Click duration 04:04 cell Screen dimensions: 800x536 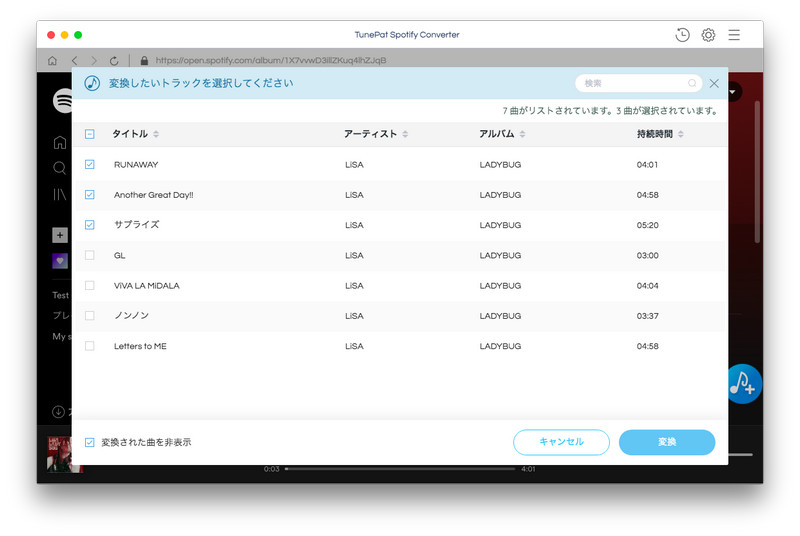pyautogui.click(x=647, y=286)
